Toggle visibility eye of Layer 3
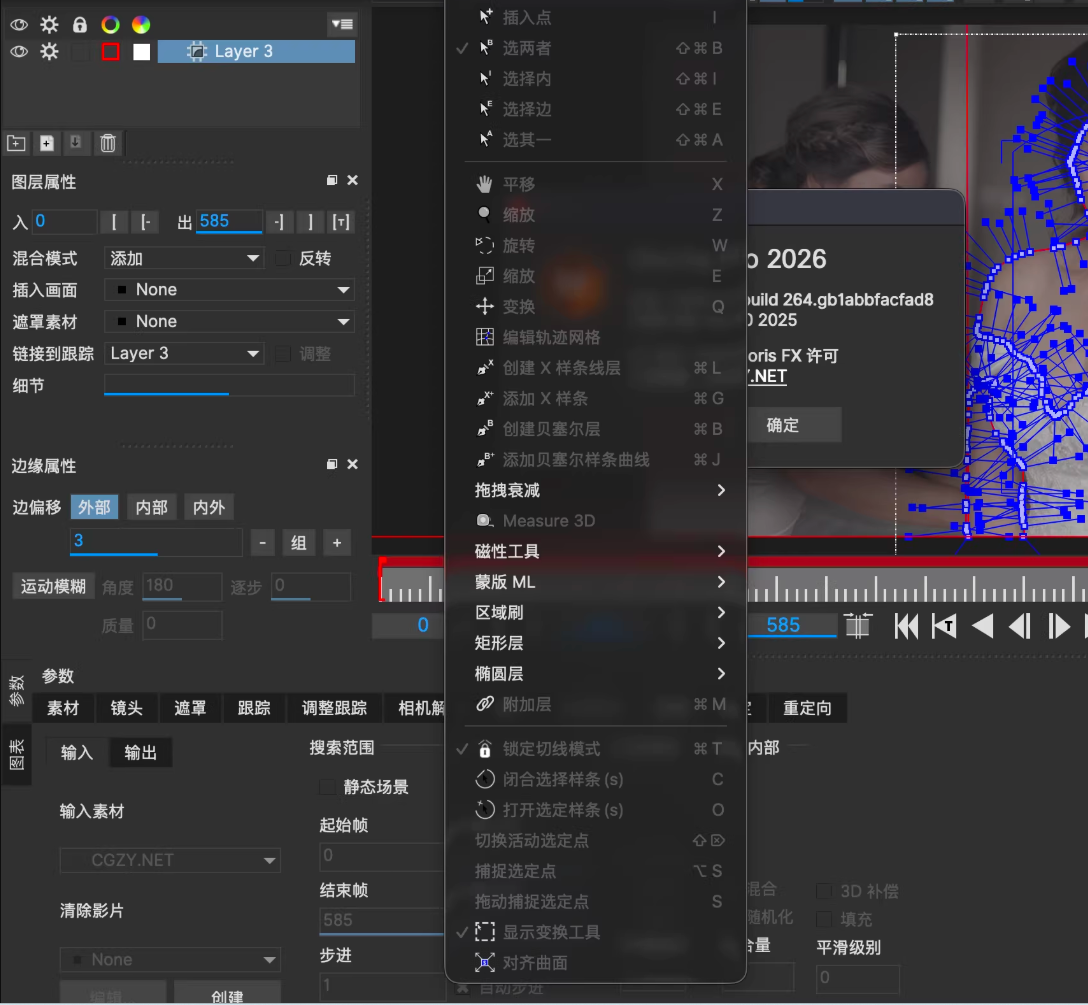The width and height of the screenshot is (1088, 1005). (x=19, y=51)
